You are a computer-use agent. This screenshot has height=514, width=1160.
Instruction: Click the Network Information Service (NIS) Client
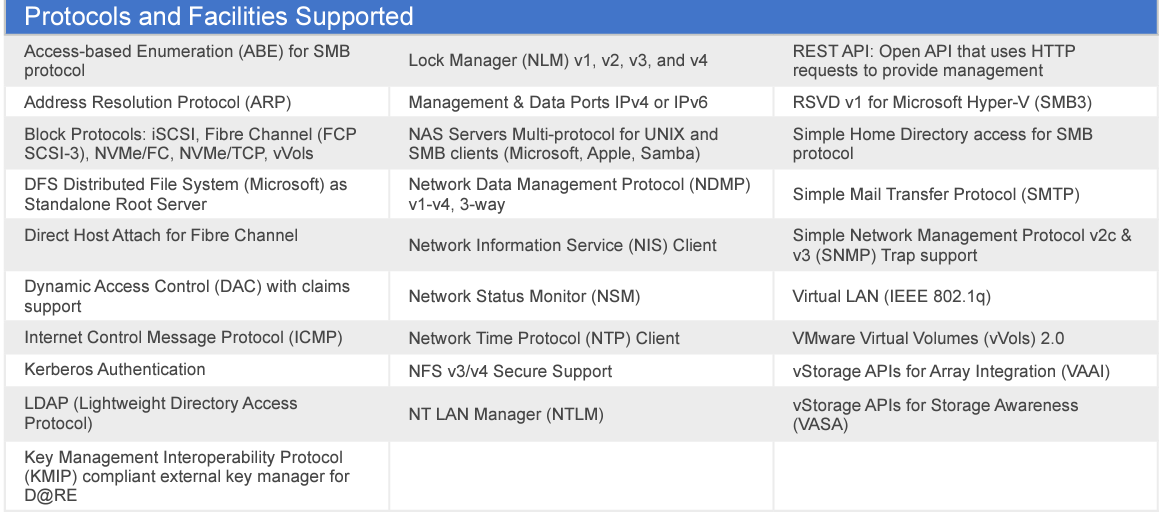562,245
